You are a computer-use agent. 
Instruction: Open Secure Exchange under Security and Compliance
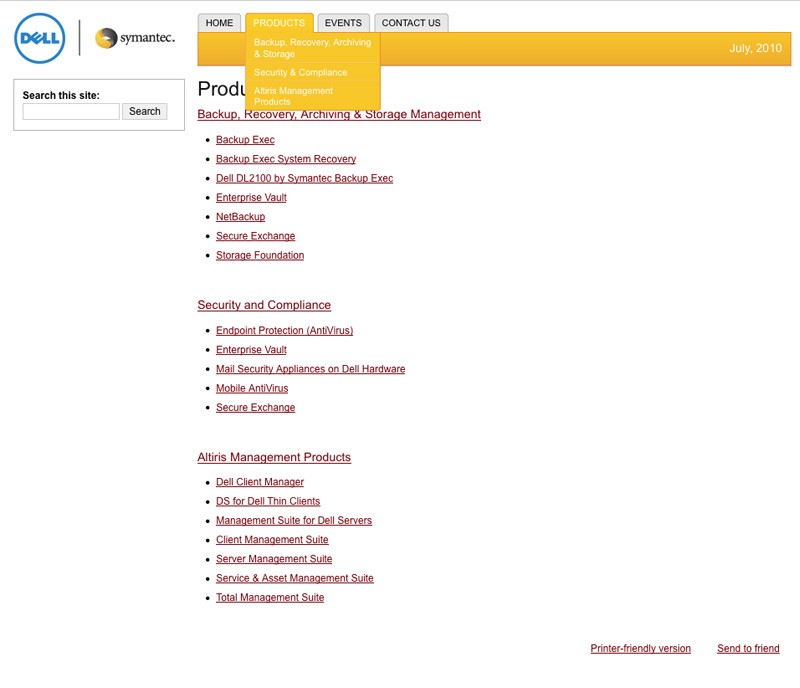(x=256, y=408)
